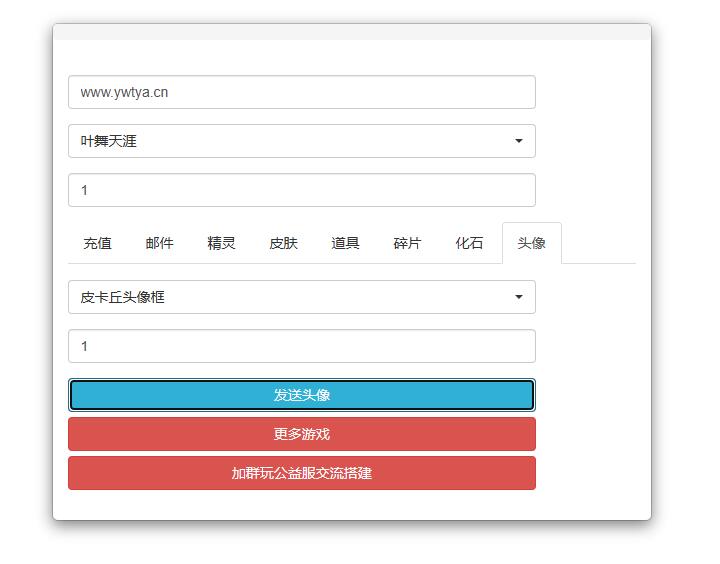Go to the 道具 tab

[x=345, y=243]
